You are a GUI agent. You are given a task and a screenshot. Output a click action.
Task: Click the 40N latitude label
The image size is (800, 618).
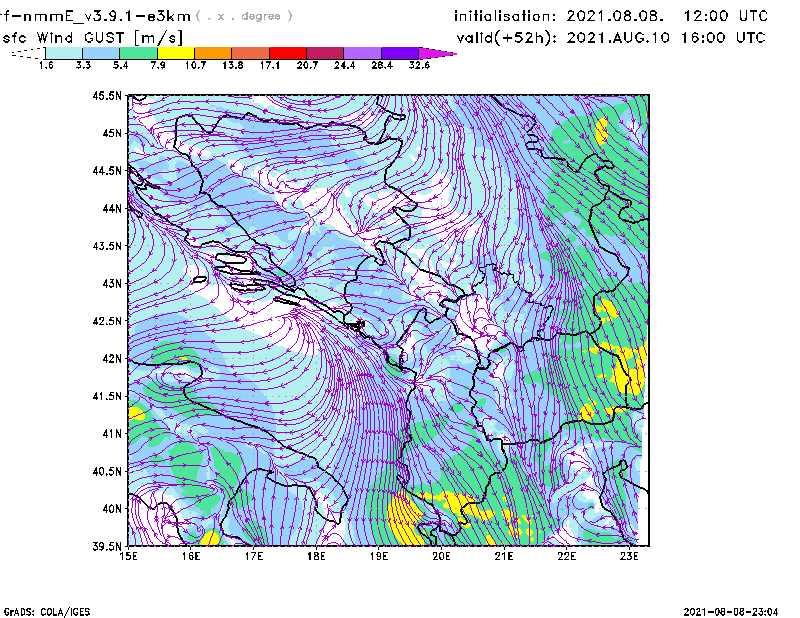(112, 508)
